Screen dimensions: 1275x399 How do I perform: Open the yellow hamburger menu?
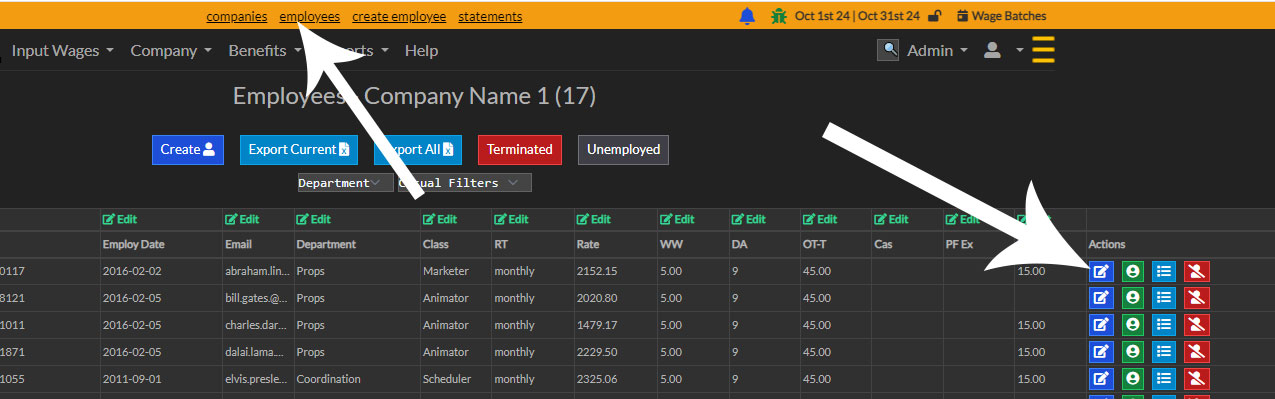pyautogui.click(x=1043, y=50)
